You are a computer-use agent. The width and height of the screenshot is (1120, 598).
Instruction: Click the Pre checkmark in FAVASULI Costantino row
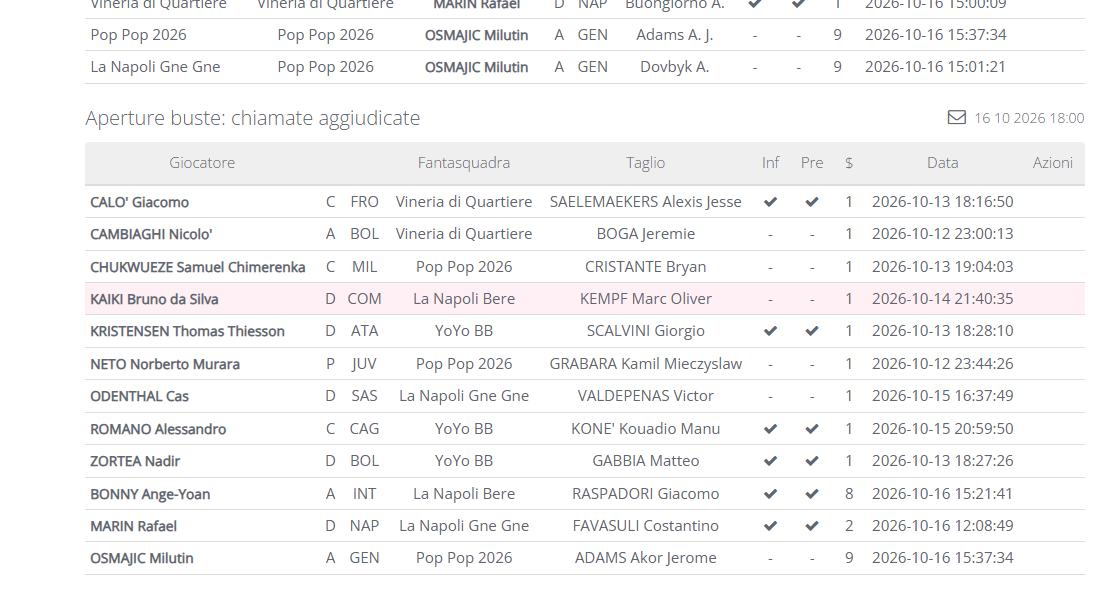click(811, 526)
